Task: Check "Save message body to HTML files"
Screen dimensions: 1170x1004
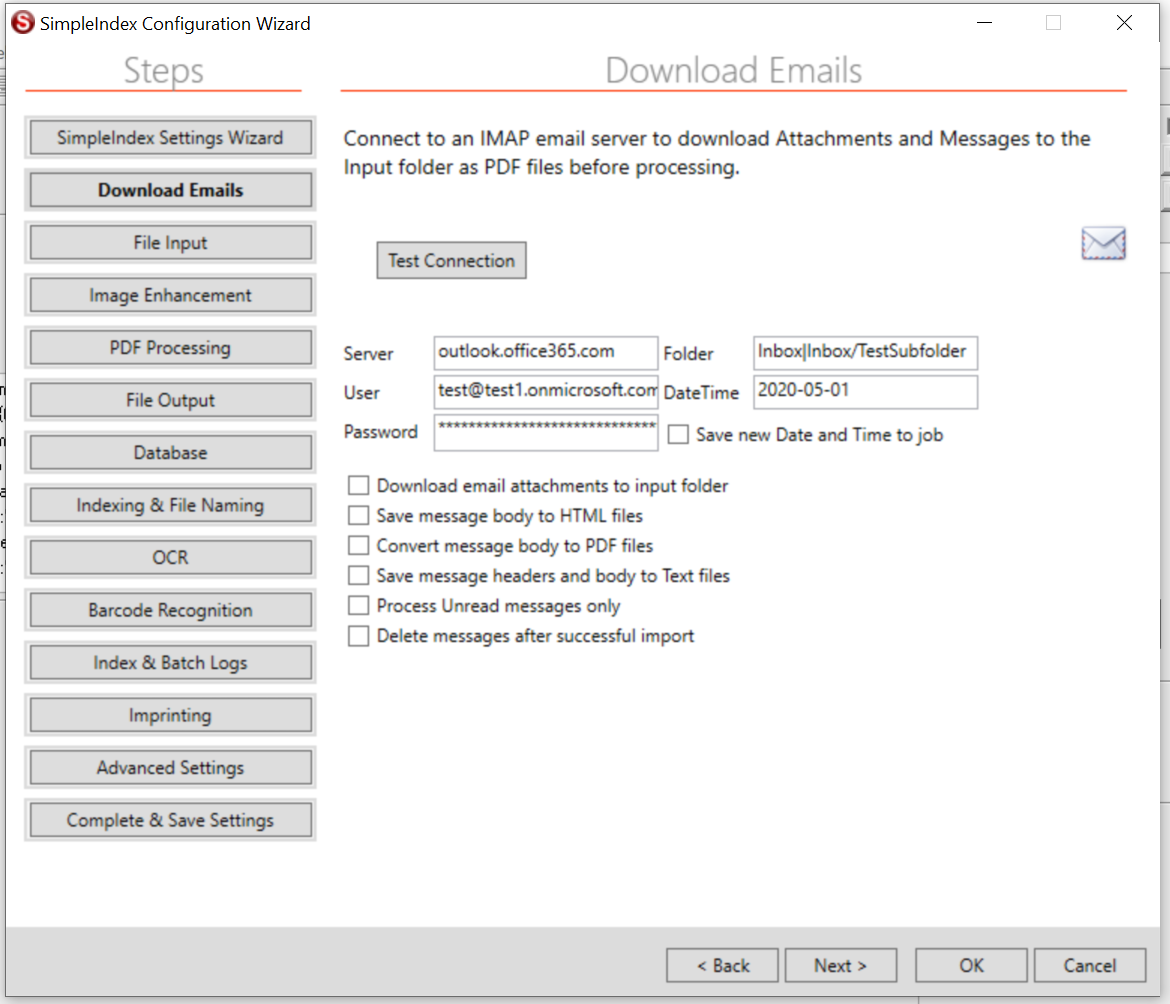Action: click(358, 515)
